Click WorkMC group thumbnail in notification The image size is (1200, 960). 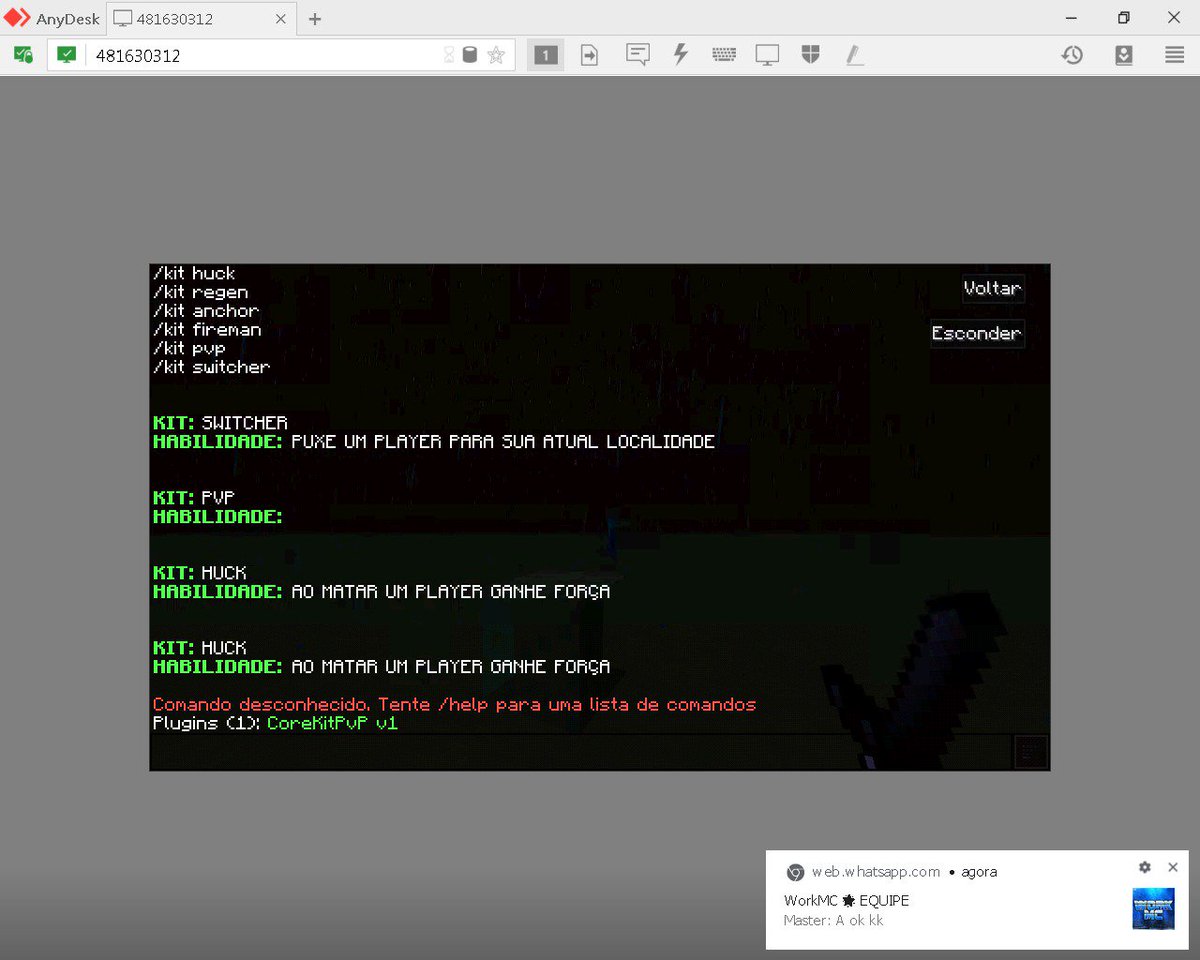tap(1153, 909)
